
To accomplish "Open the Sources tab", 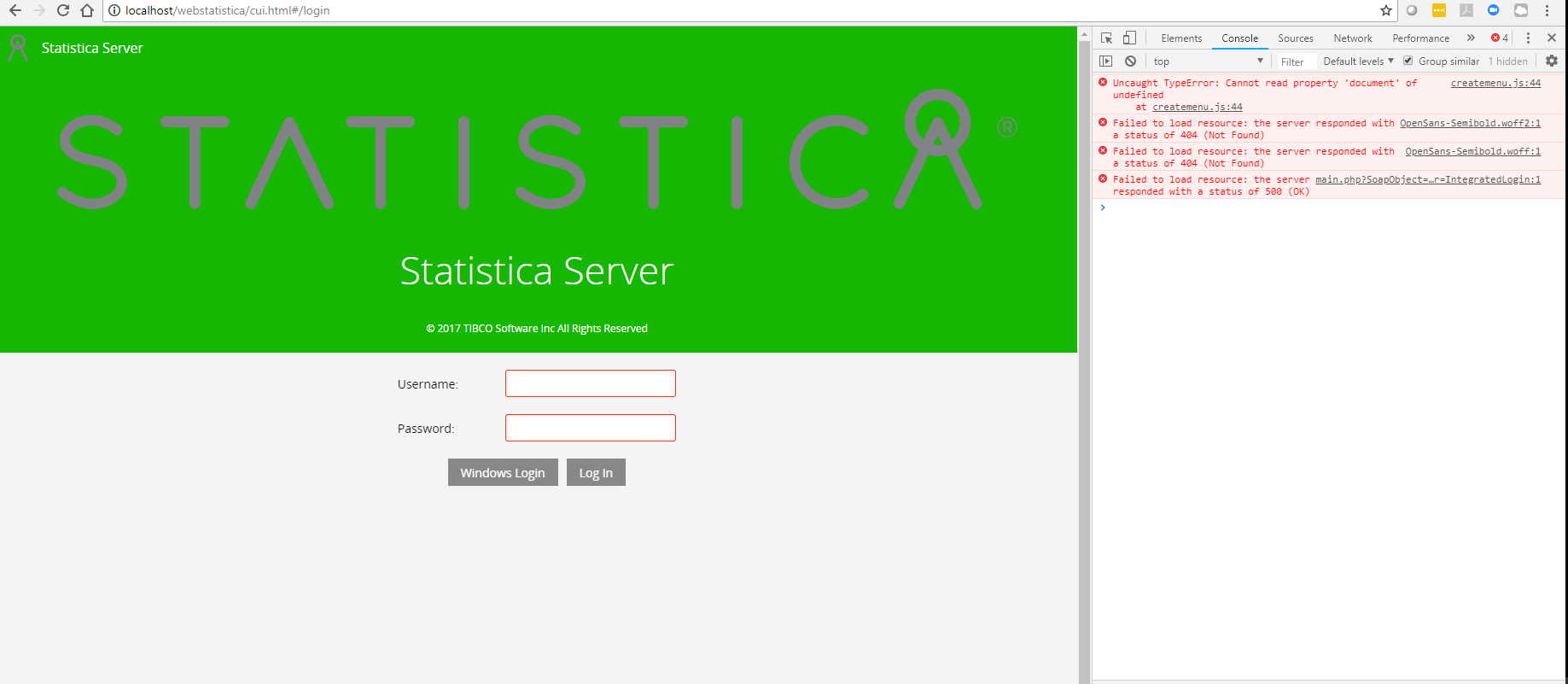I will point(1296,38).
